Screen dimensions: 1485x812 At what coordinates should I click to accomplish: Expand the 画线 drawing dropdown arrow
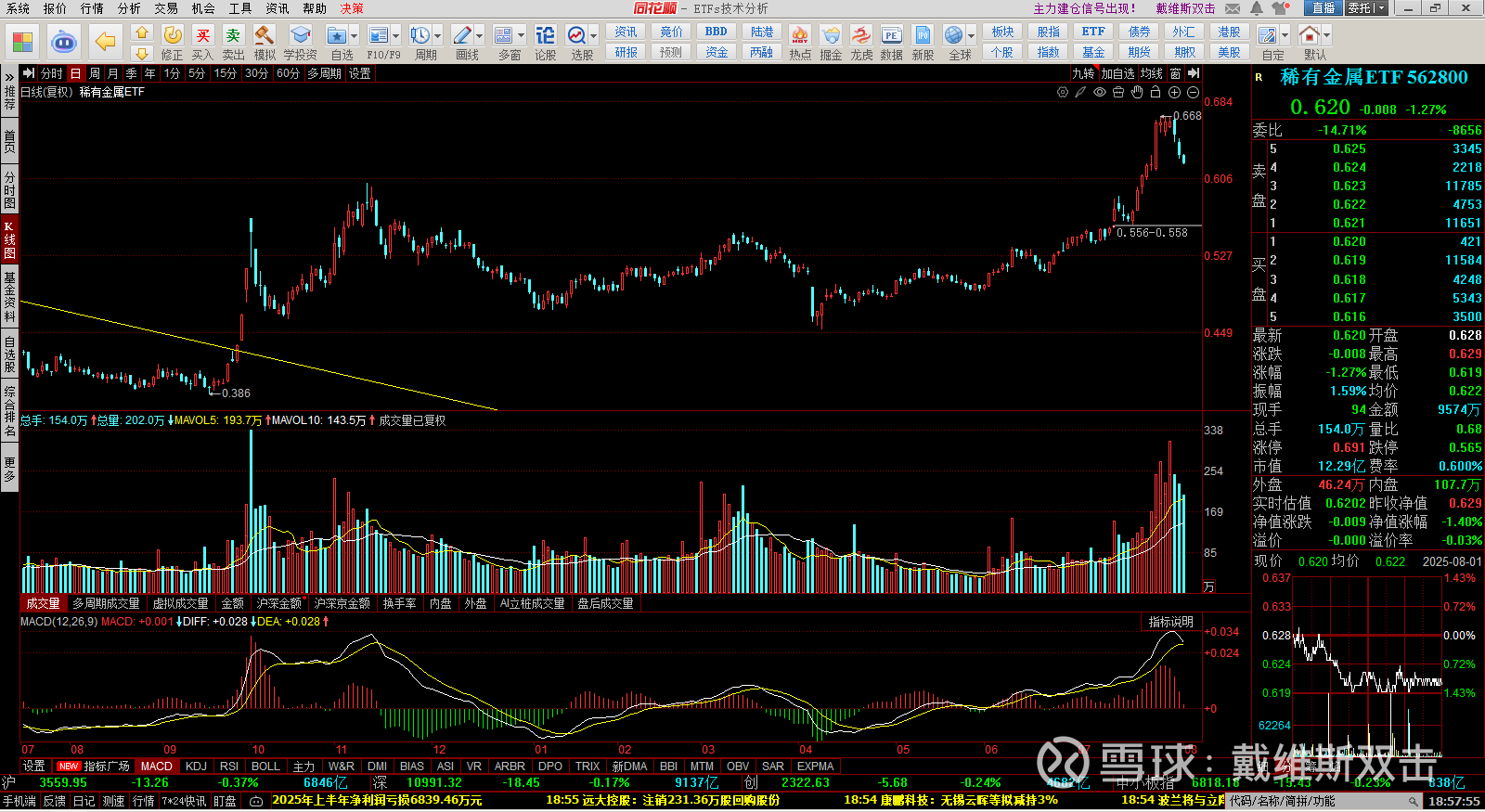click(480, 36)
